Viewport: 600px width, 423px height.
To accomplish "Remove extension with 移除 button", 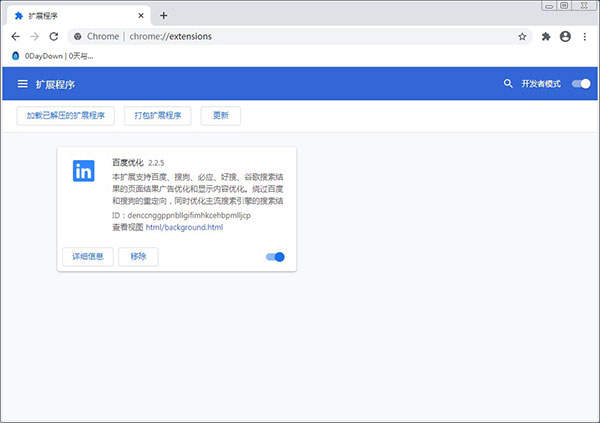I will (x=138, y=256).
